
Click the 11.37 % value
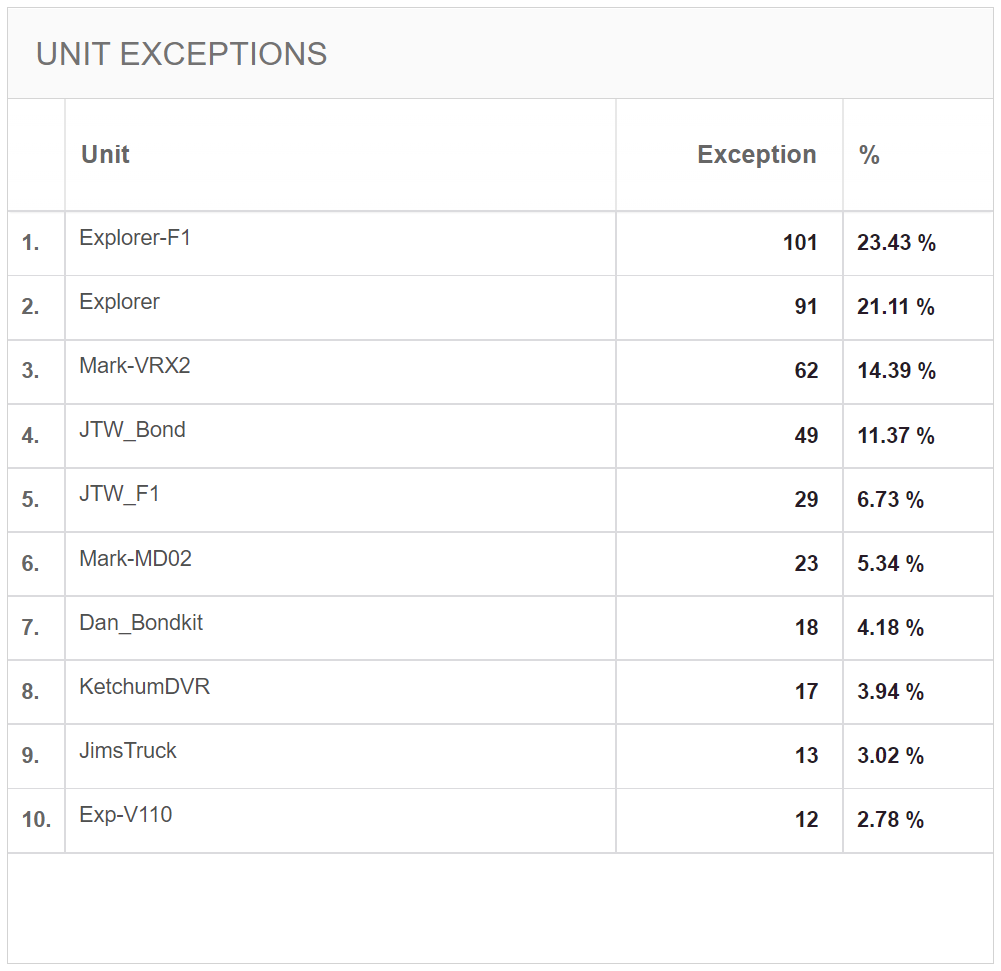(896, 435)
